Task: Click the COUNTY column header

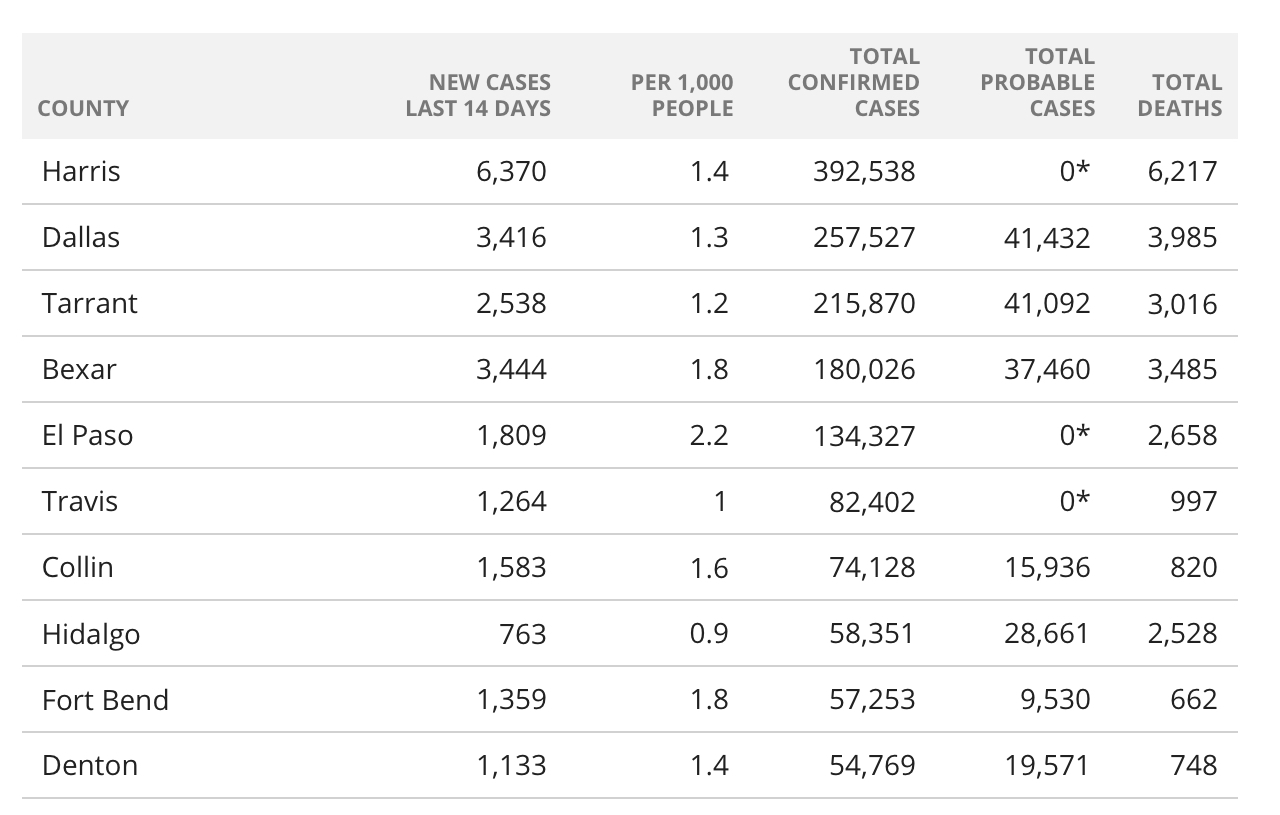Action: [x=83, y=108]
